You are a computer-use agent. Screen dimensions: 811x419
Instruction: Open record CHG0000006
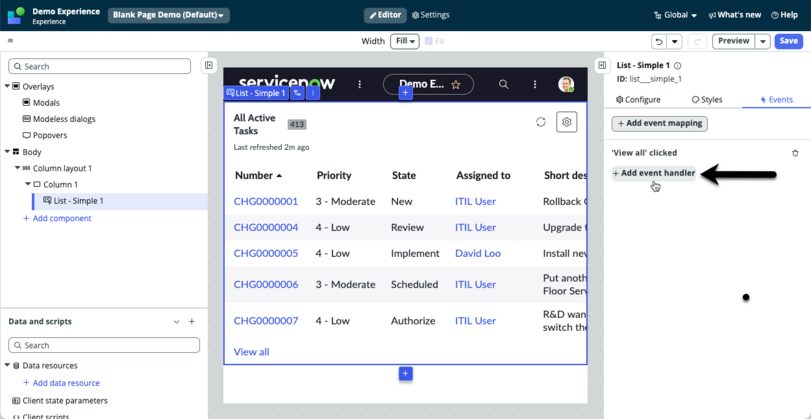coord(266,284)
